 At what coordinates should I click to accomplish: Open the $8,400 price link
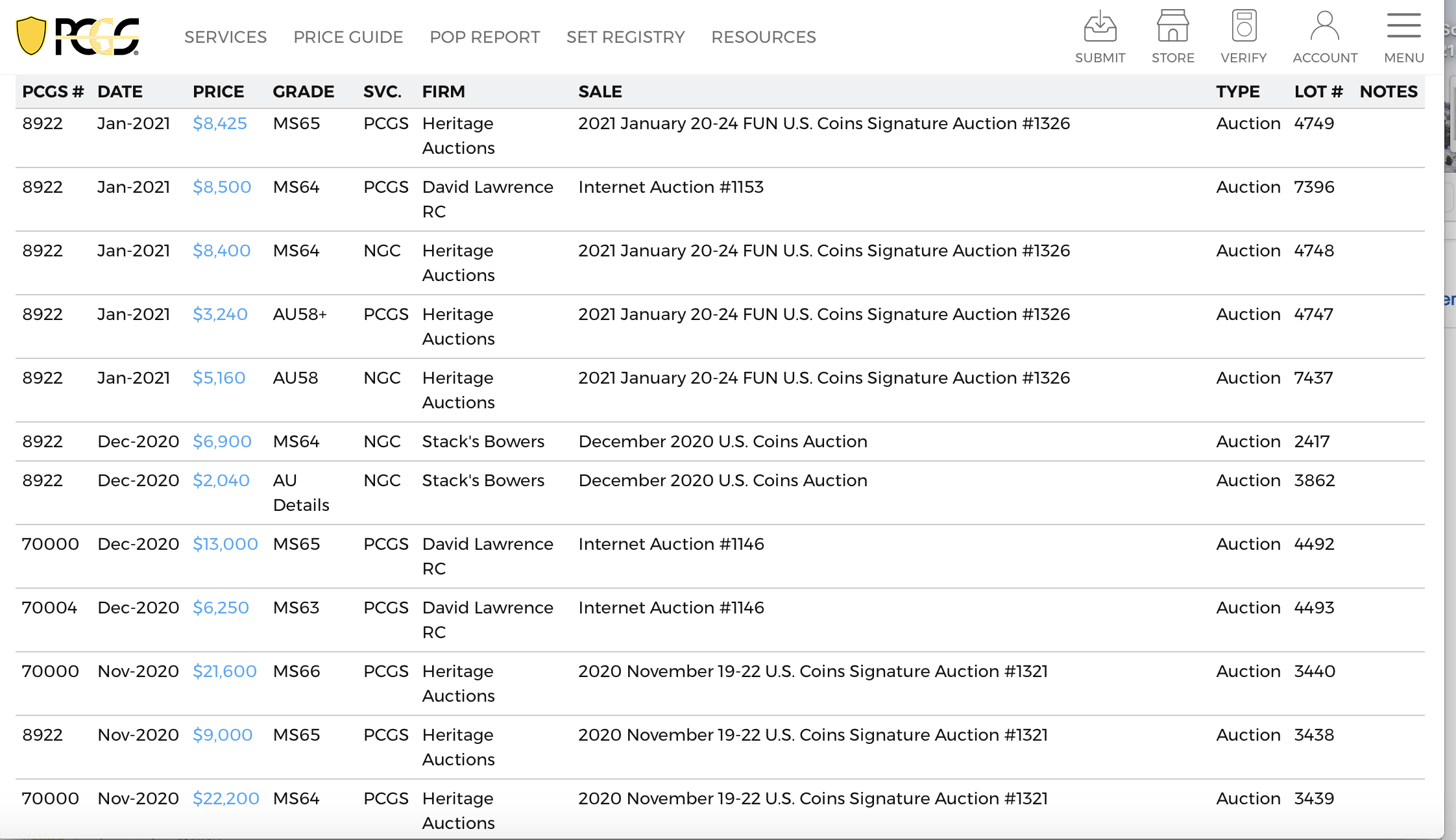coord(222,251)
